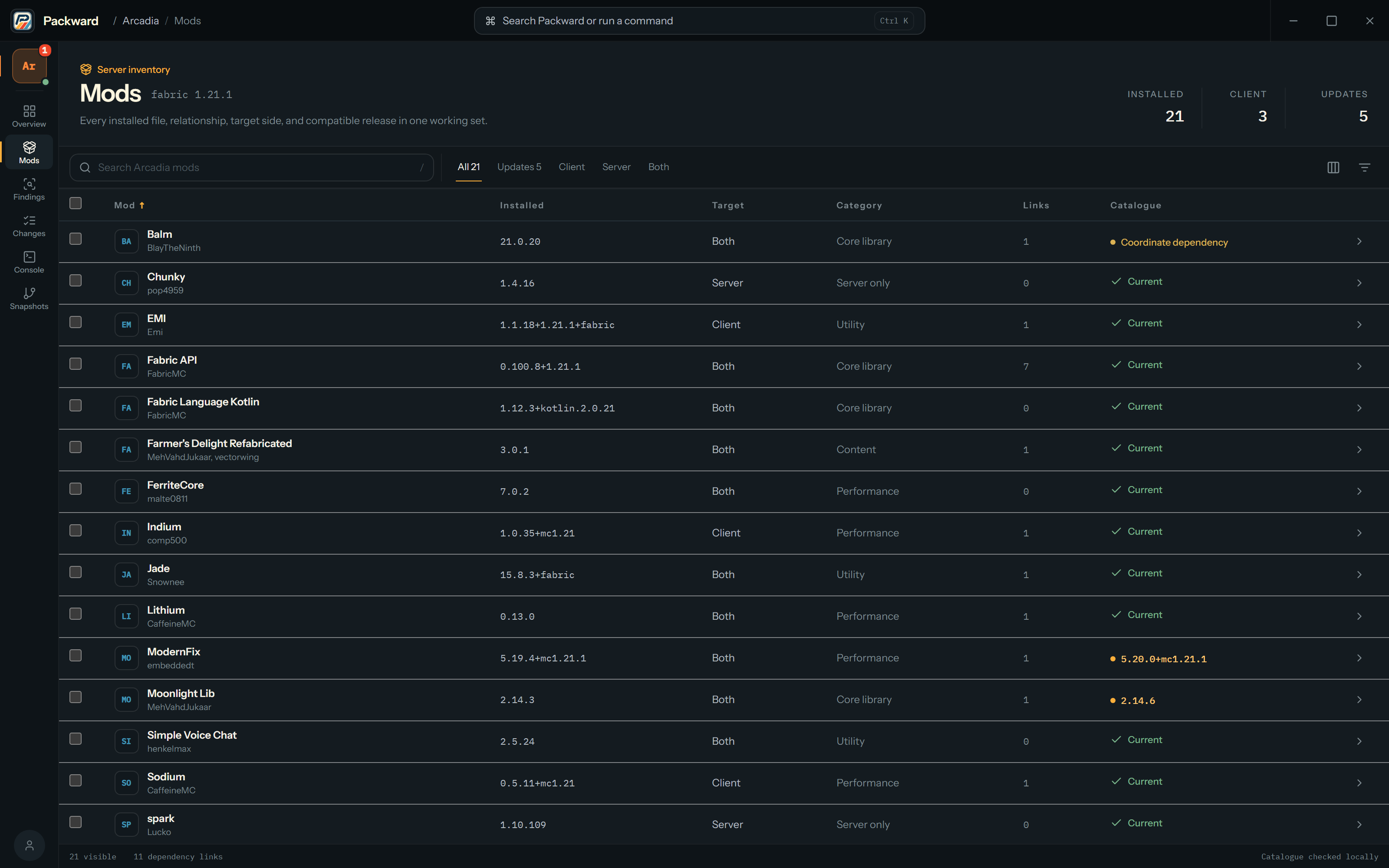Open Coordinate dependency status for Balm
The width and height of the screenshot is (1389, 868).
1168,242
